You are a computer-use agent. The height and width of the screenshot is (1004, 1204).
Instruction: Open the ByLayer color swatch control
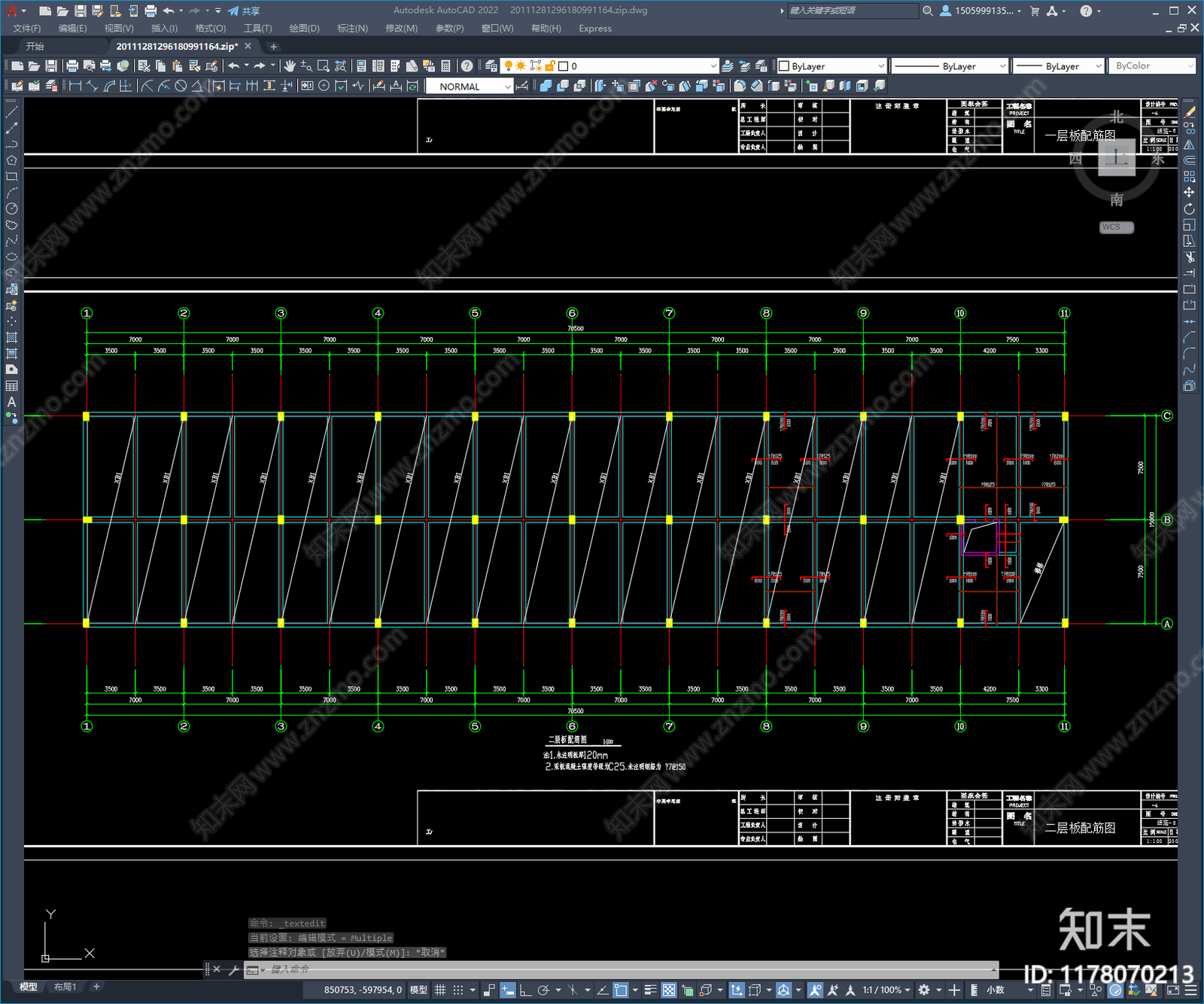pyautogui.click(x=832, y=66)
